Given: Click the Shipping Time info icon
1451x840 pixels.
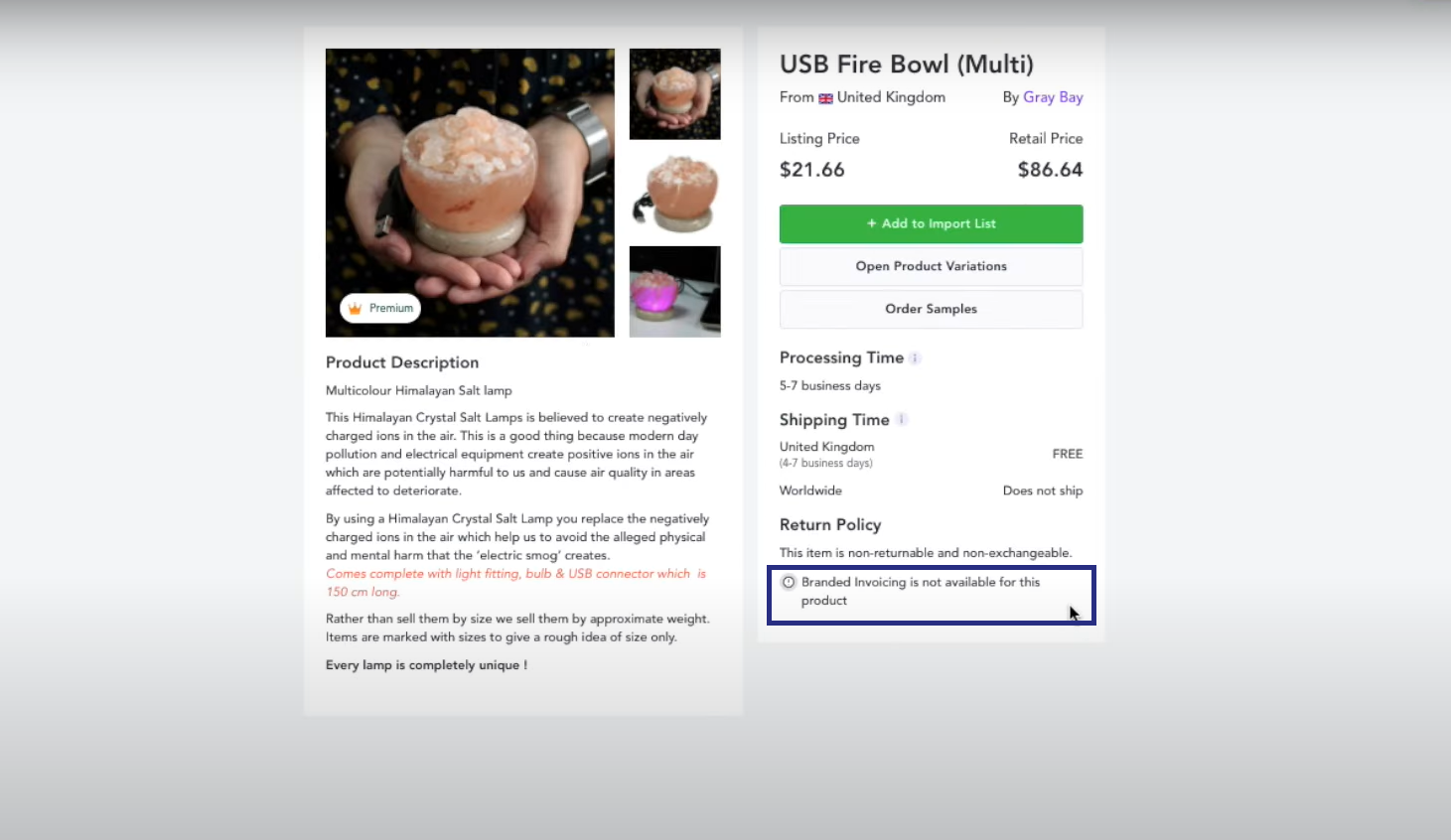Looking at the screenshot, I should point(901,420).
